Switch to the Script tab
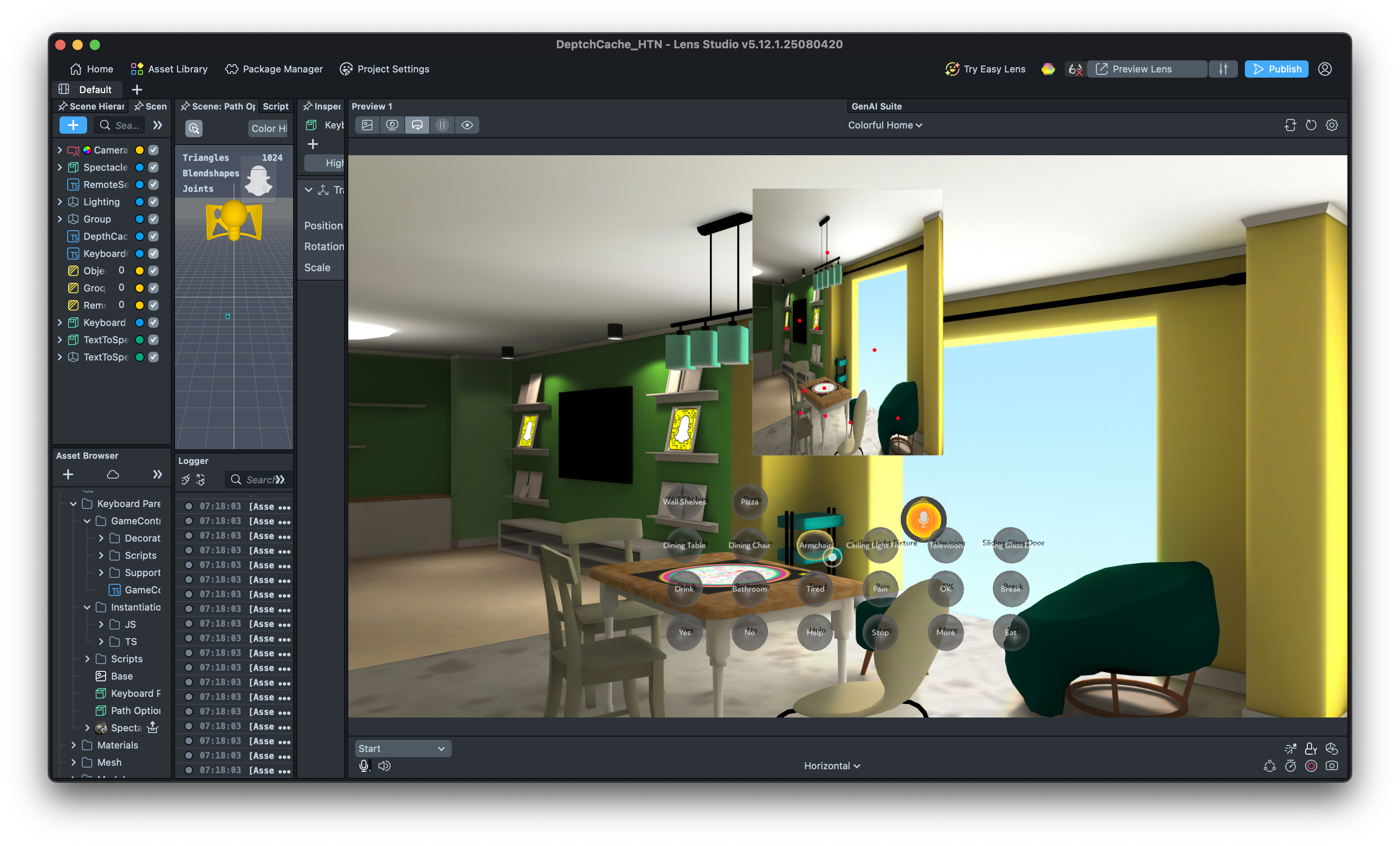Viewport: 1400px width, 846px height. tap(275, 107)
